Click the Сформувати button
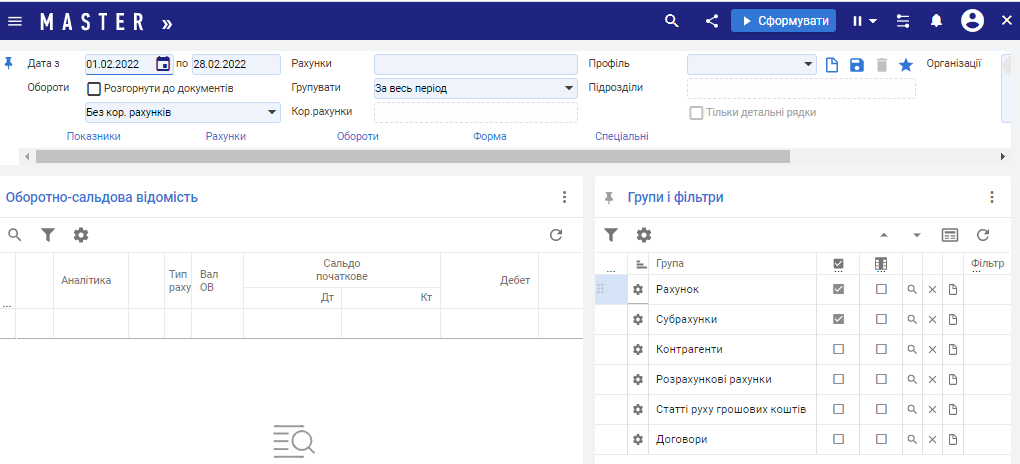 click(783, 21)
